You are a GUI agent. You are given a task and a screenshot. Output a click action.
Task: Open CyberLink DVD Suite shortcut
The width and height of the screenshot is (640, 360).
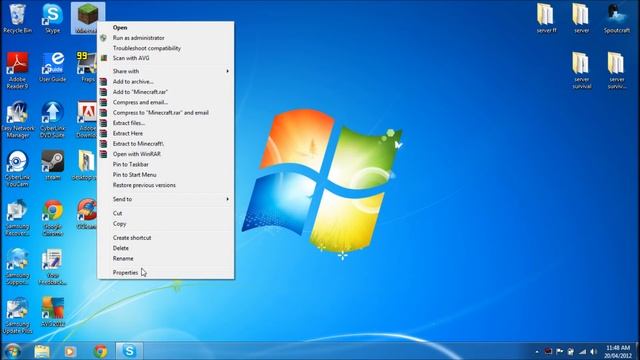coord(52,119)
